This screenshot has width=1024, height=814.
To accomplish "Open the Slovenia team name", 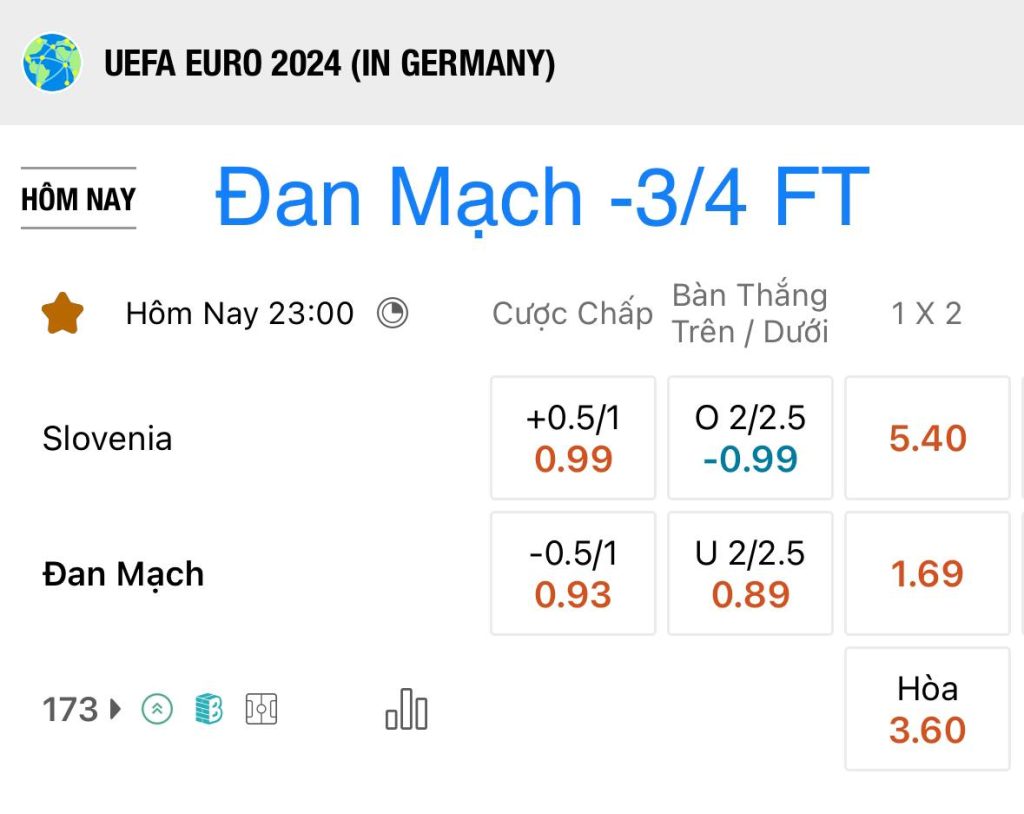I will pyautogui.click(x=107, y=438).
